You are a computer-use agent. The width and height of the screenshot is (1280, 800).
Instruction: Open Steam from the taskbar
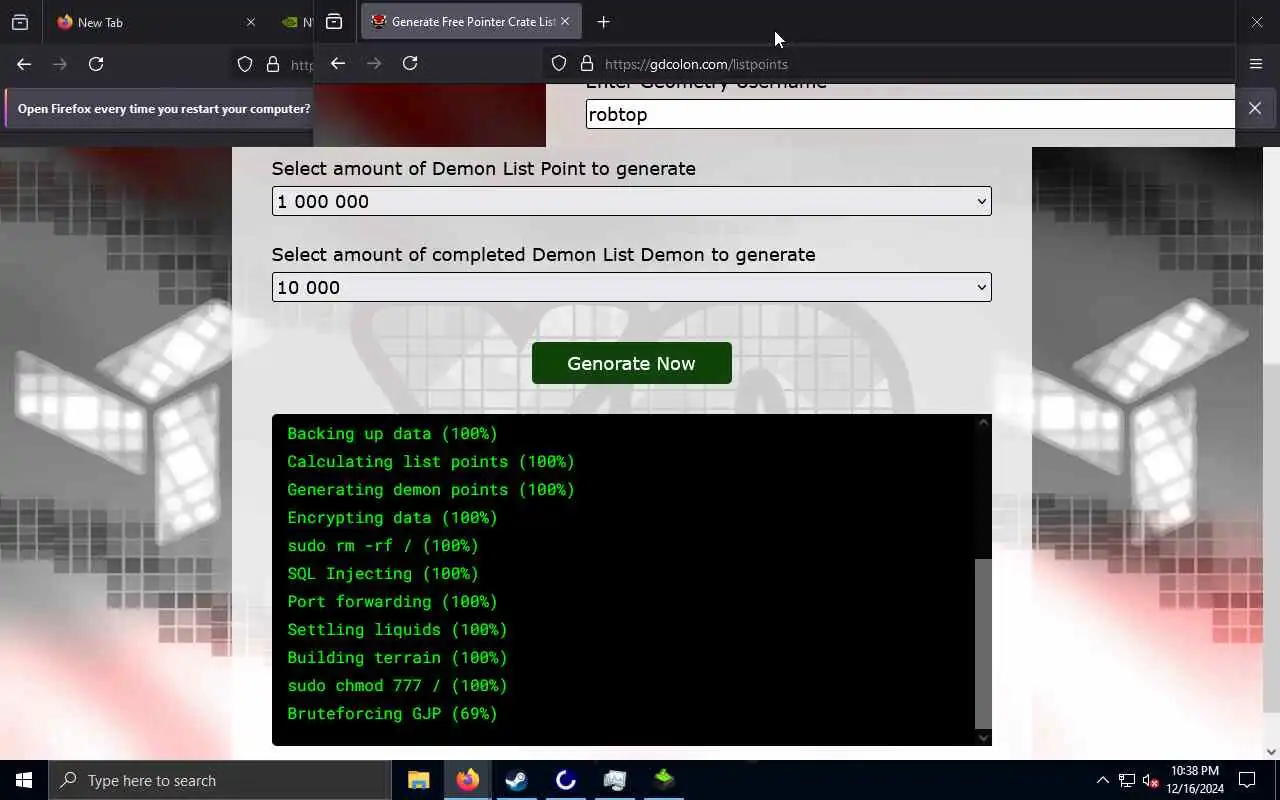coord(516,780)
